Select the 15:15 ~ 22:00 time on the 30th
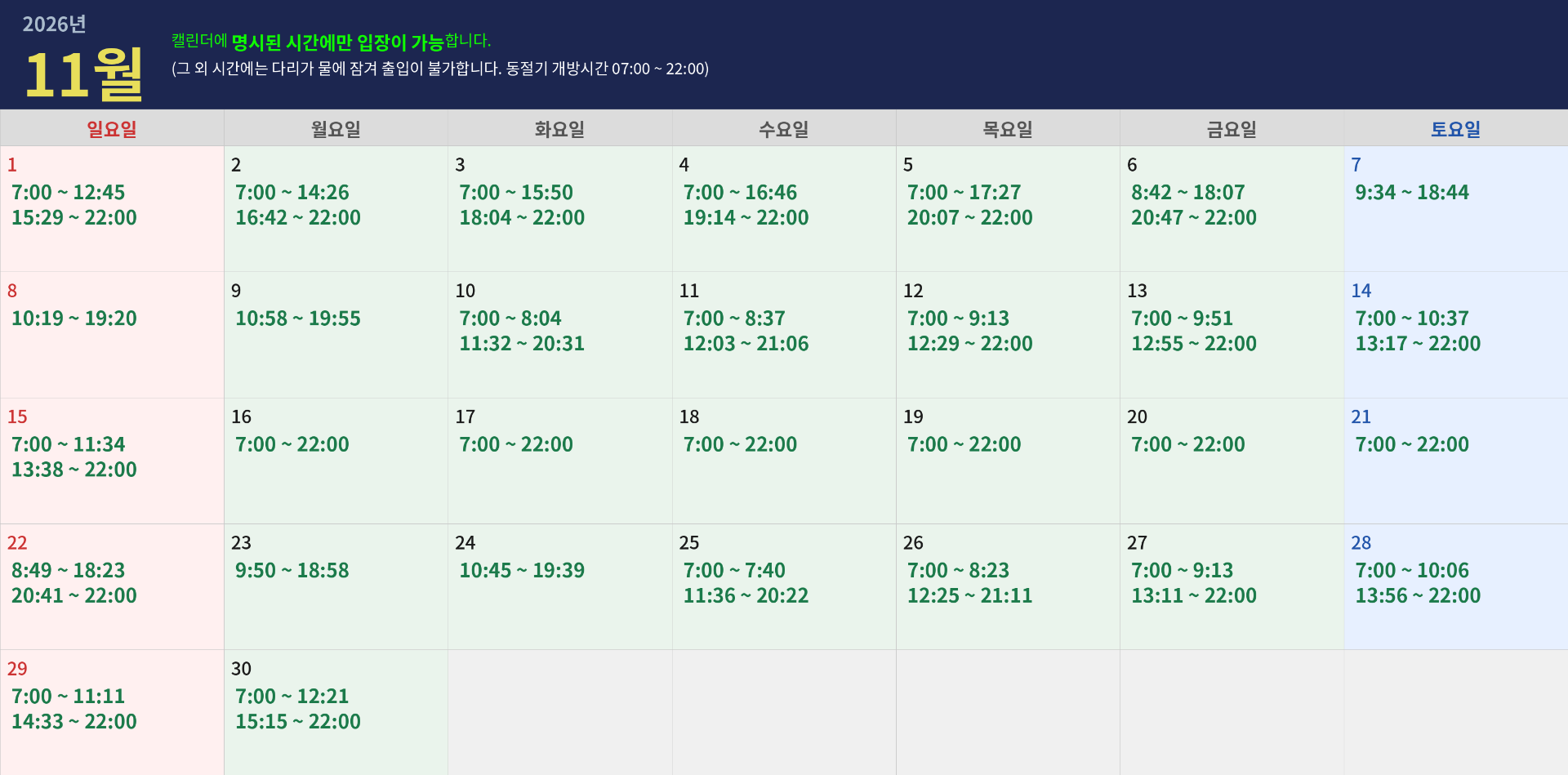This screenshot has width=1568, height=775. pyautogui.click(x=298, y=722)
